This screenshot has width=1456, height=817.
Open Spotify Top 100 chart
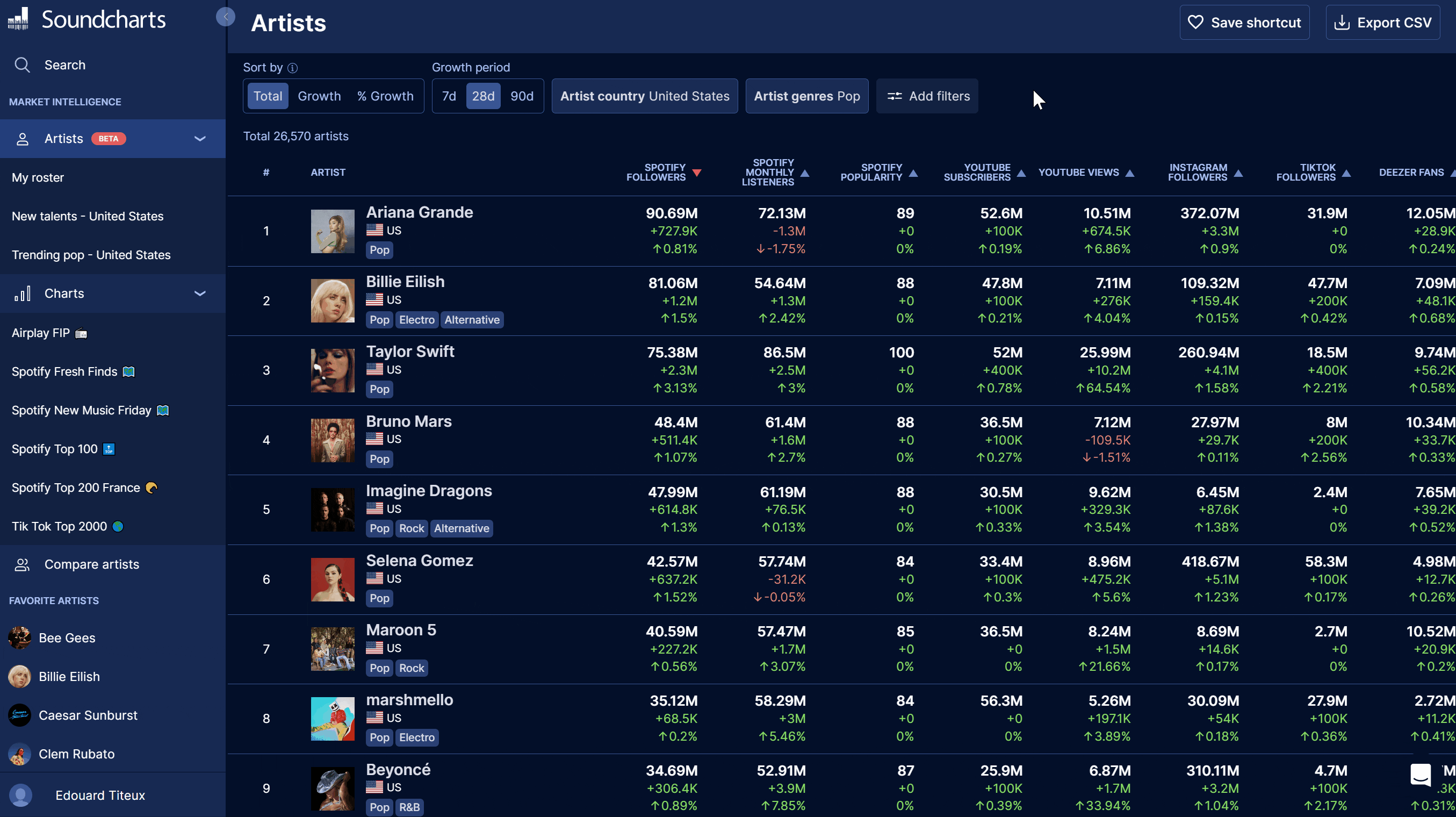click(x=55, y=449)
